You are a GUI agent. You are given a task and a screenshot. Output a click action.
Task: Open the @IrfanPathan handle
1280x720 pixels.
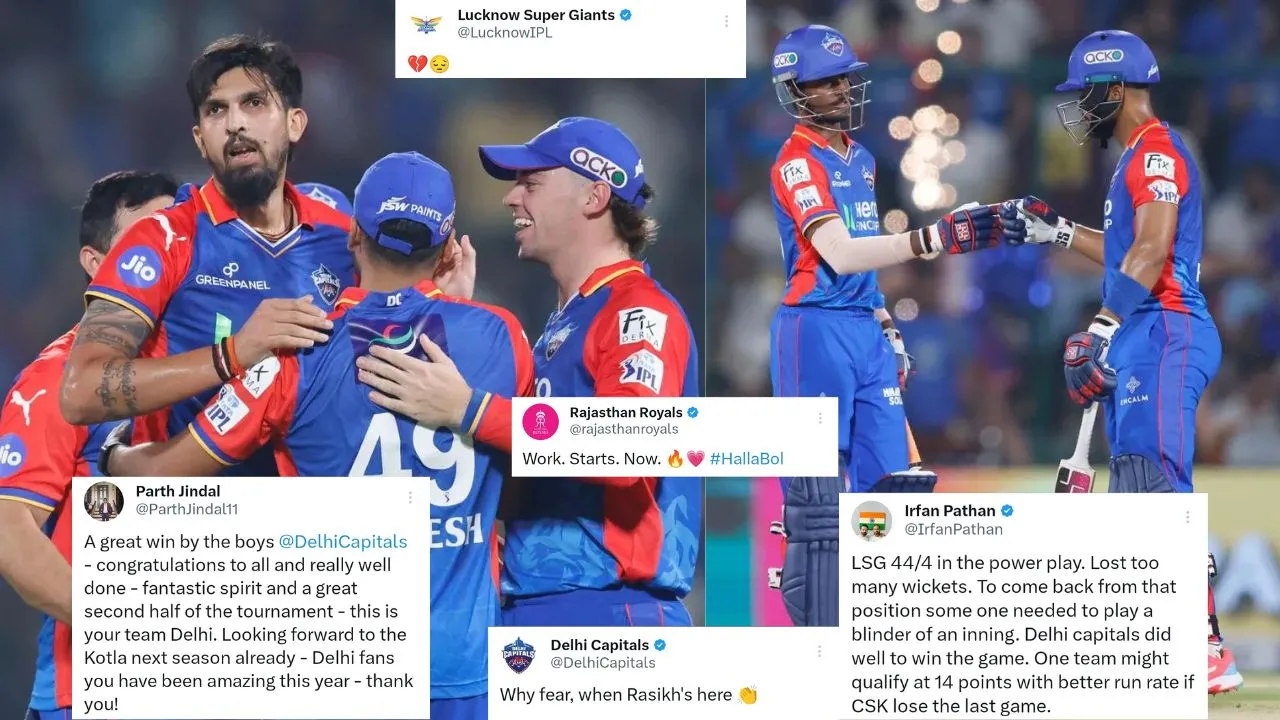coord(954,529)
